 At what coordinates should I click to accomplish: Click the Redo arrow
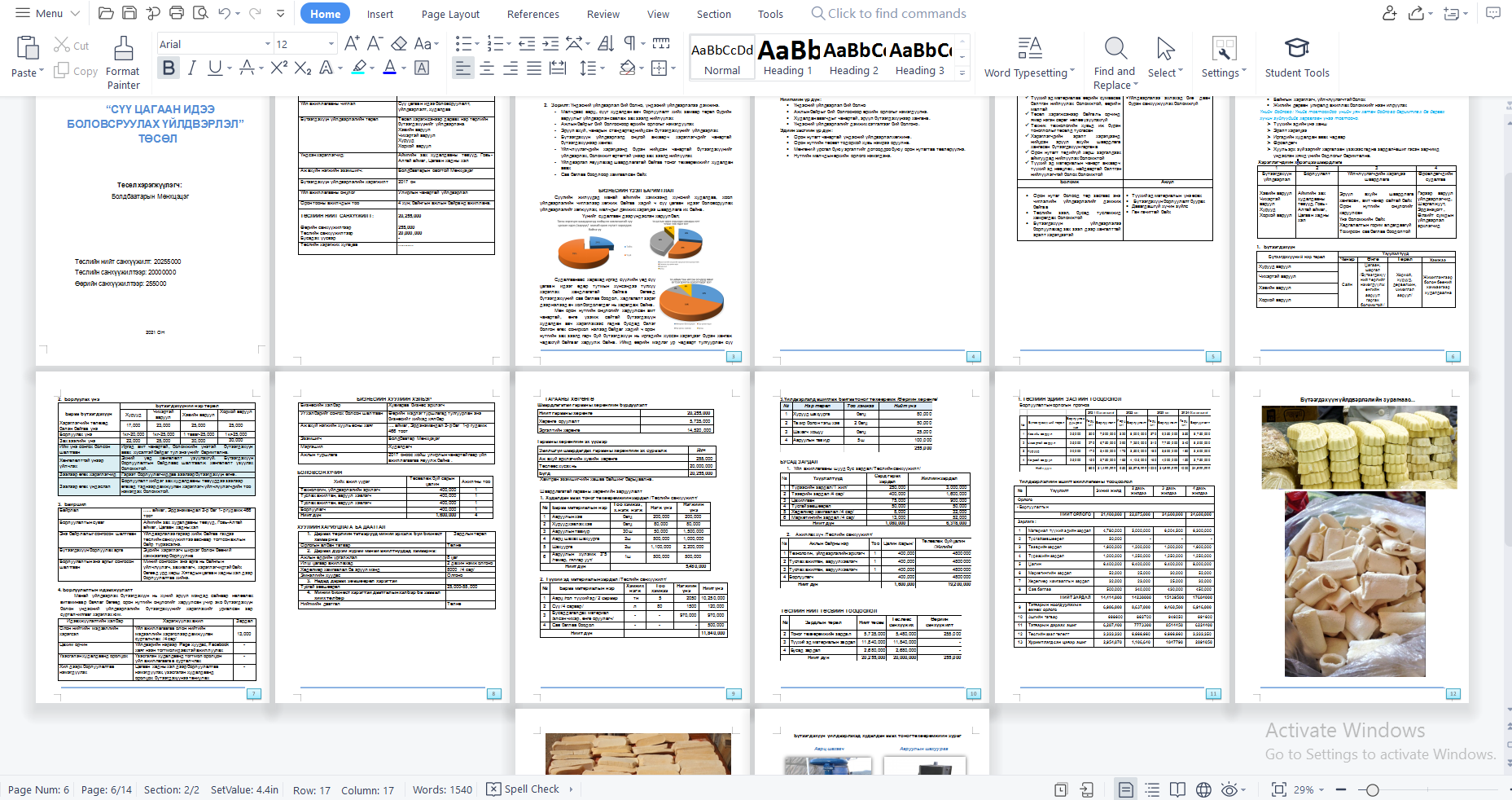tap(255, 13)
